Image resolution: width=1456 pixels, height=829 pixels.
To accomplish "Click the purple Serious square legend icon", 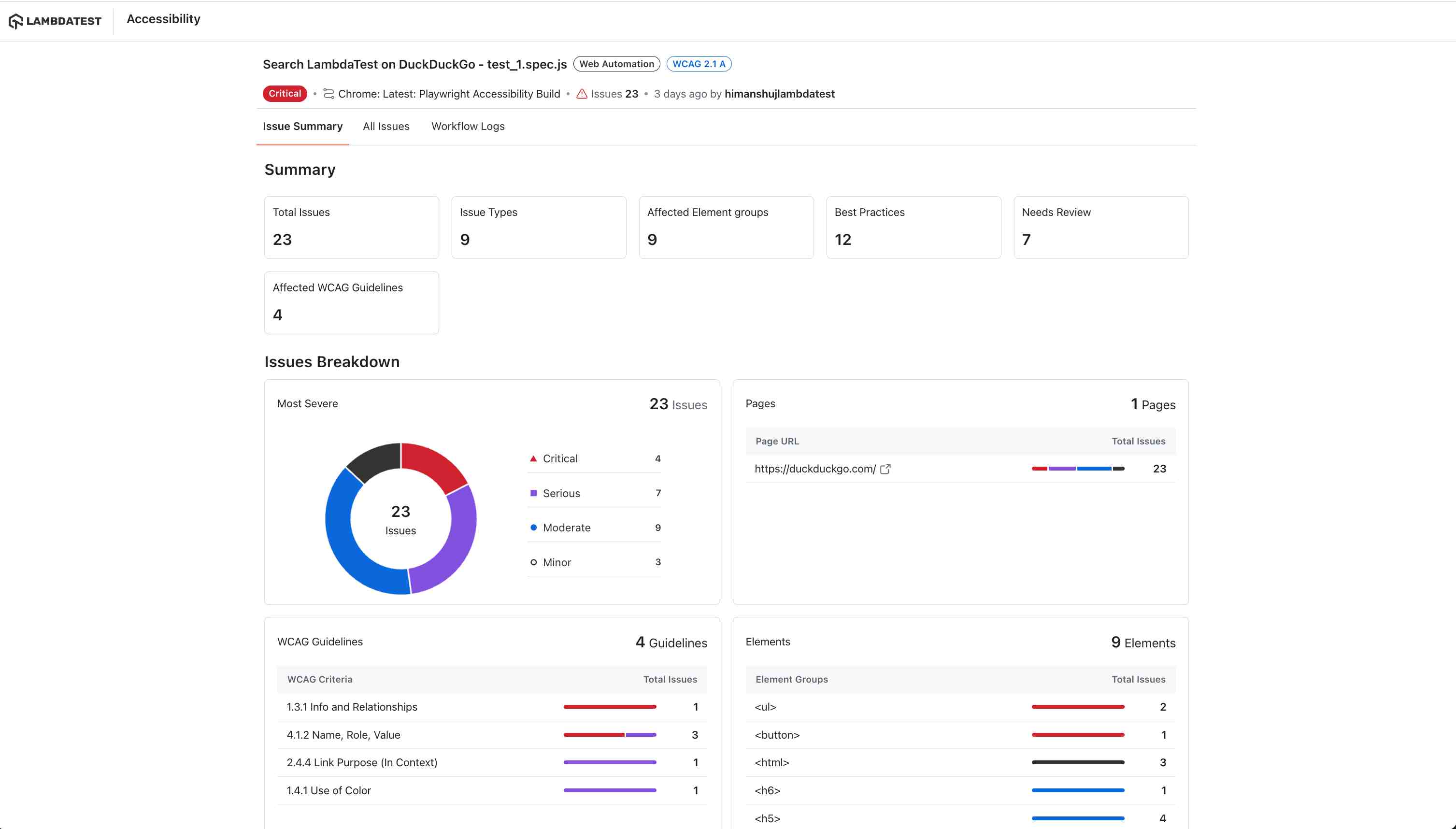I will [533, 493].
